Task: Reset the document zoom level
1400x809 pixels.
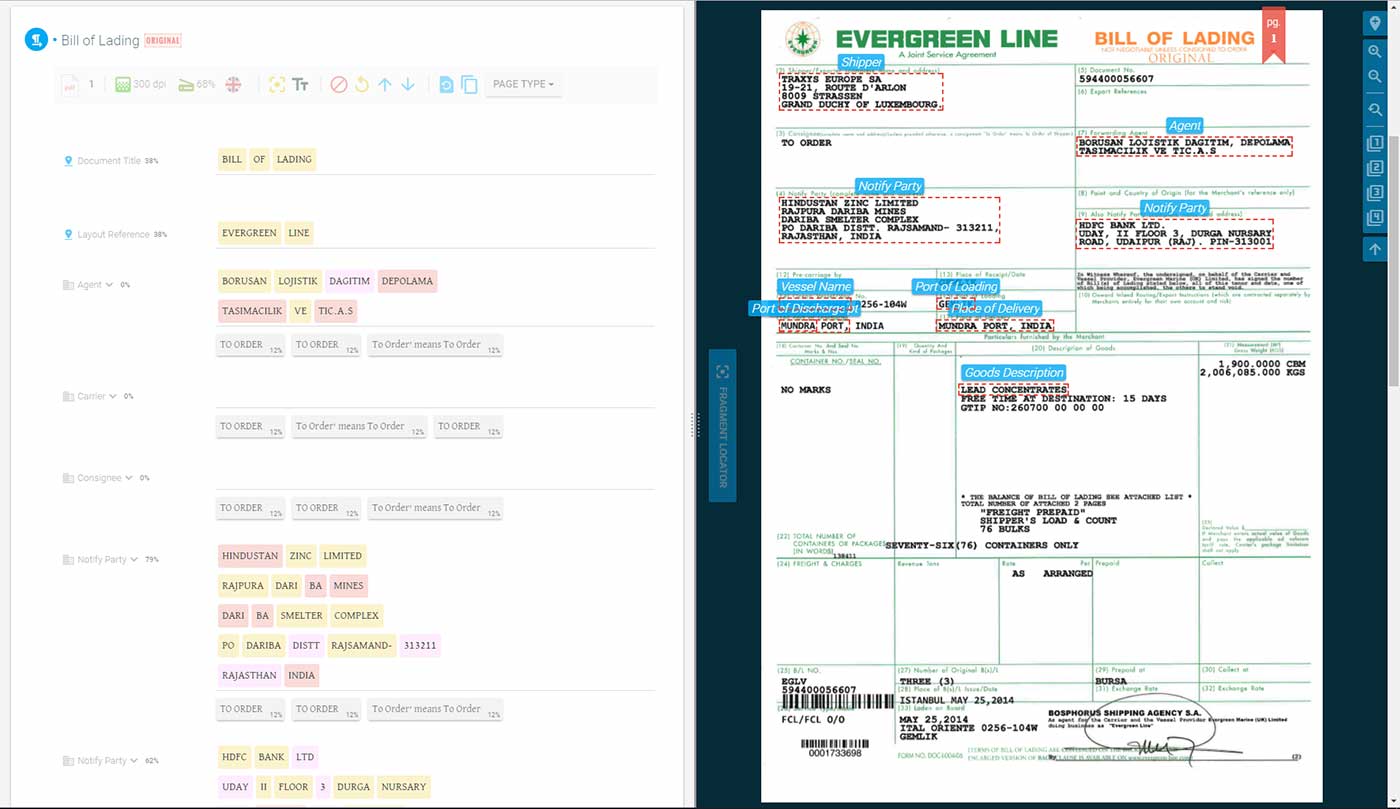Action: (x=1375, y=110)
